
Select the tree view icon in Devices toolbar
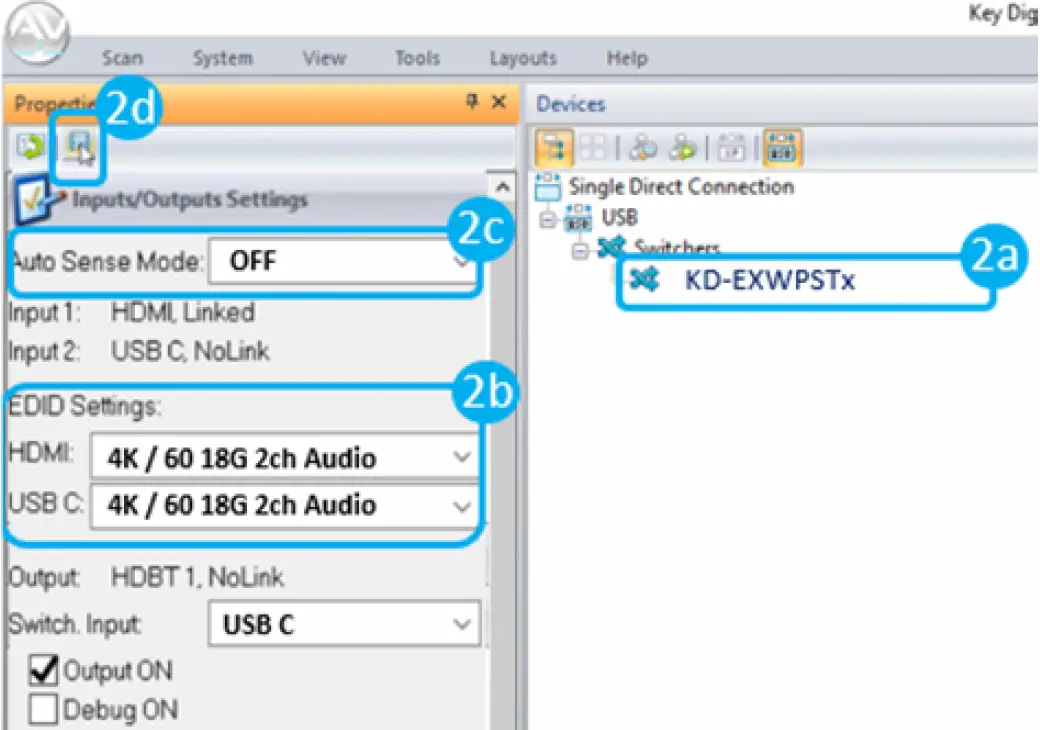(555, 148)
